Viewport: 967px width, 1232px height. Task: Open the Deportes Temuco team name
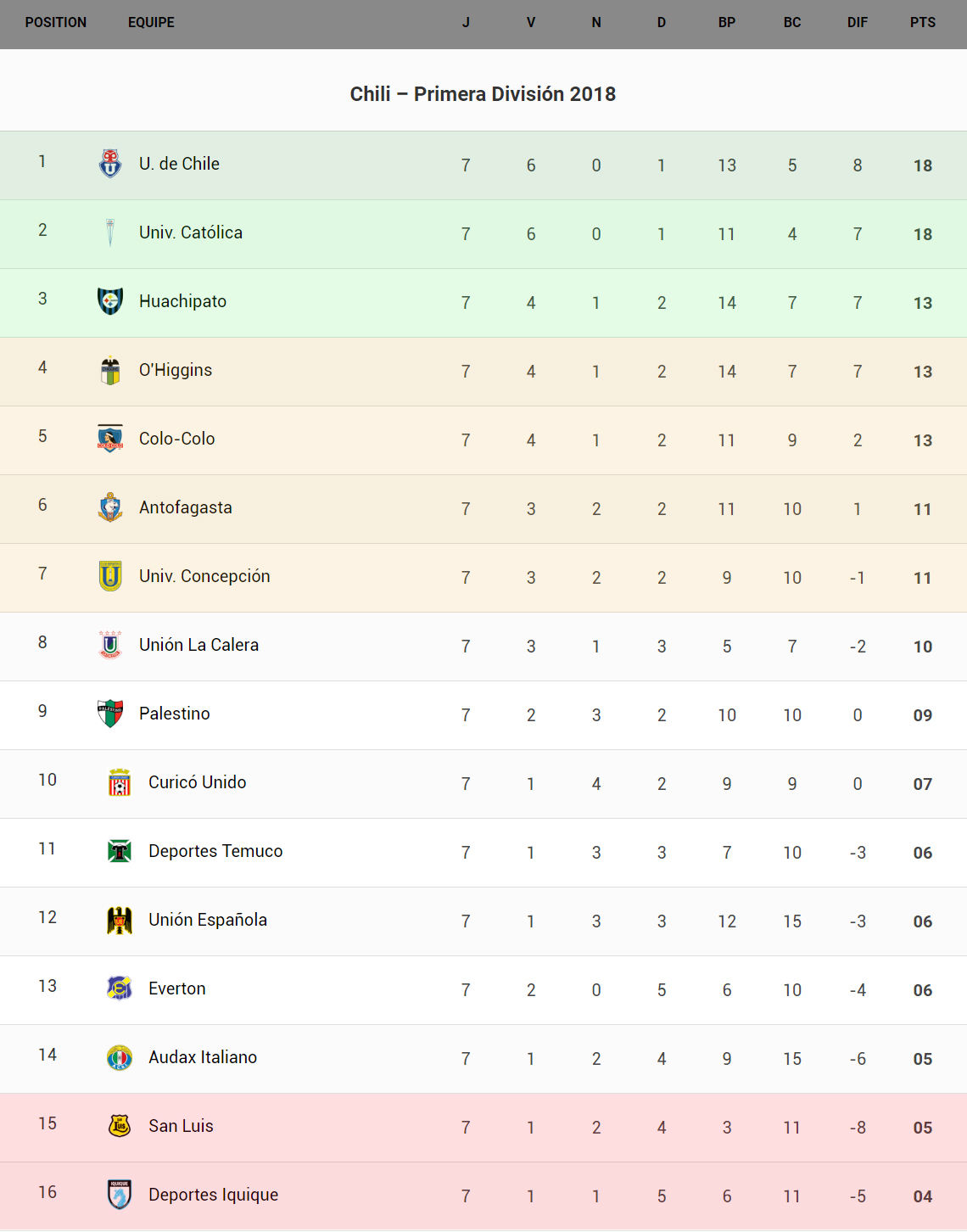click(x=215, y=851)
